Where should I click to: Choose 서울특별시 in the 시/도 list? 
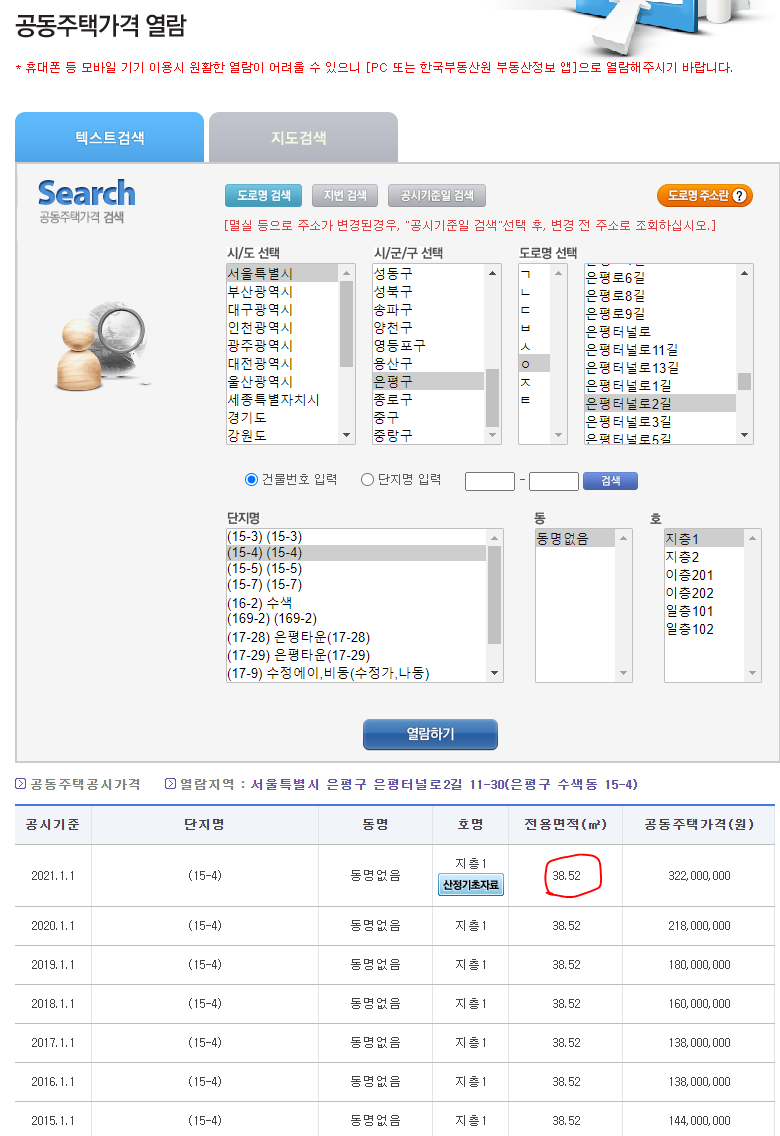[x=282, y=274]
